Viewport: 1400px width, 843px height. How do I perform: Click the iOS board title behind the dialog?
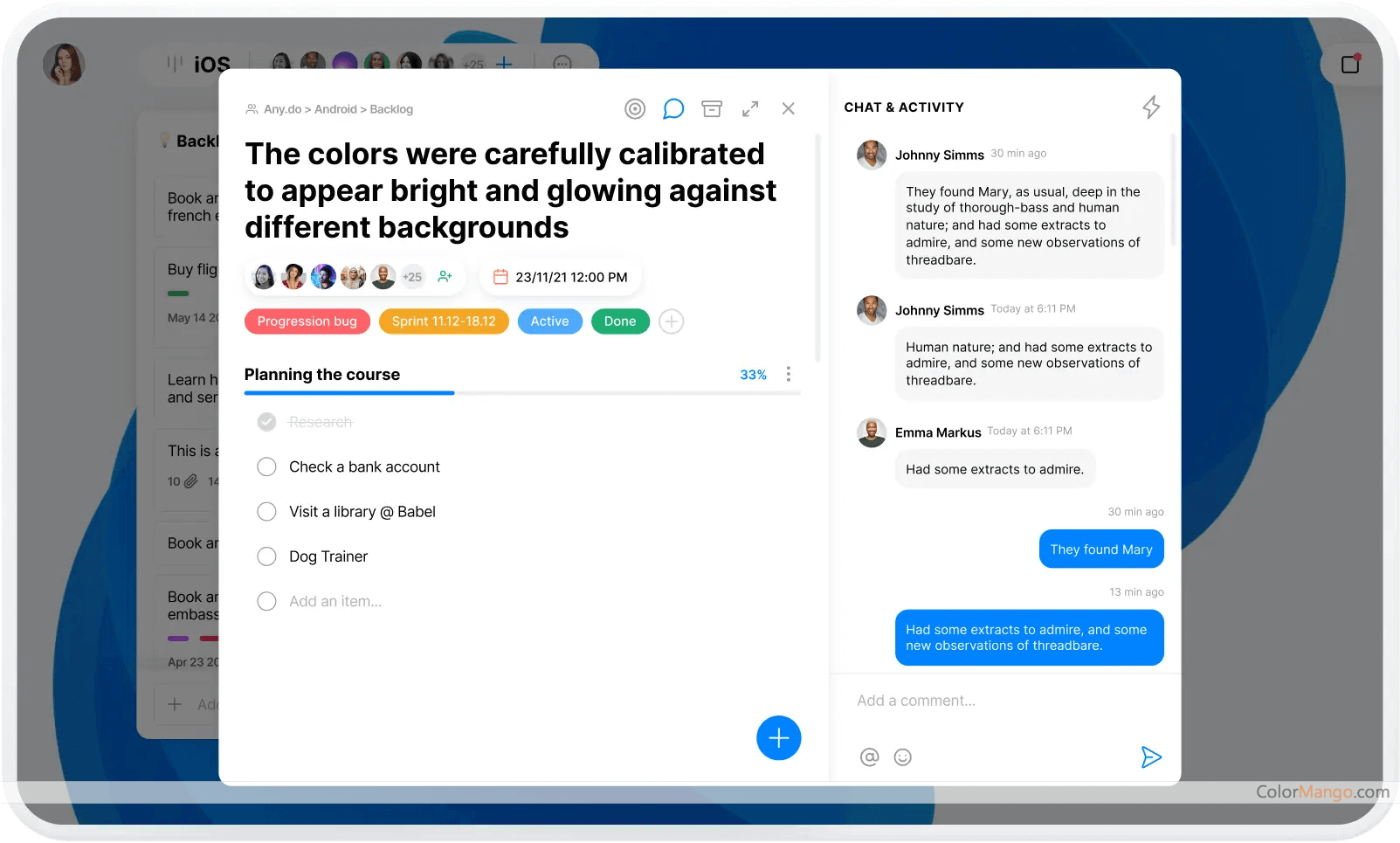point(211,64)
